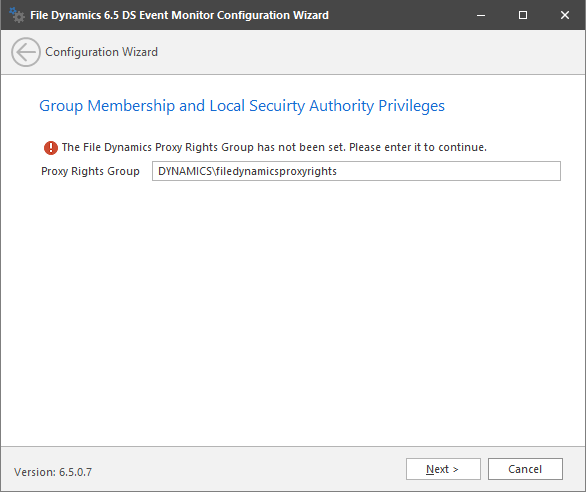Minimize the Configuration Wizard window

481,15
